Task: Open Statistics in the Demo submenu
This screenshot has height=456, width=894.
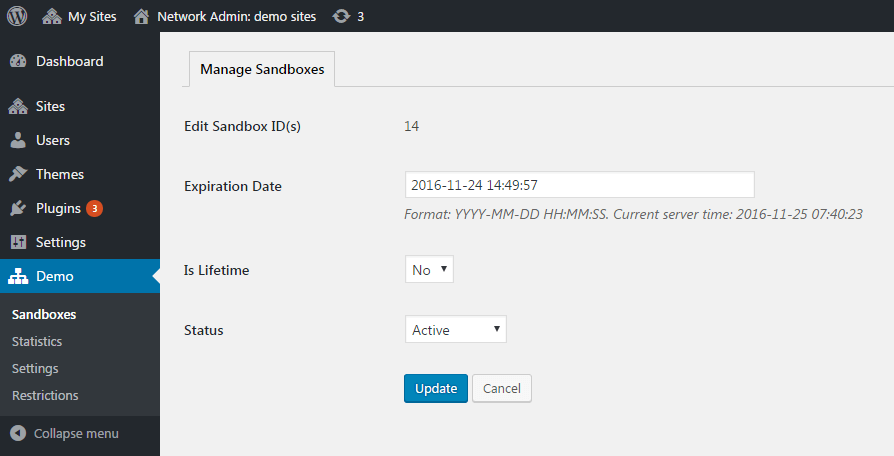Action: (37, 341)
